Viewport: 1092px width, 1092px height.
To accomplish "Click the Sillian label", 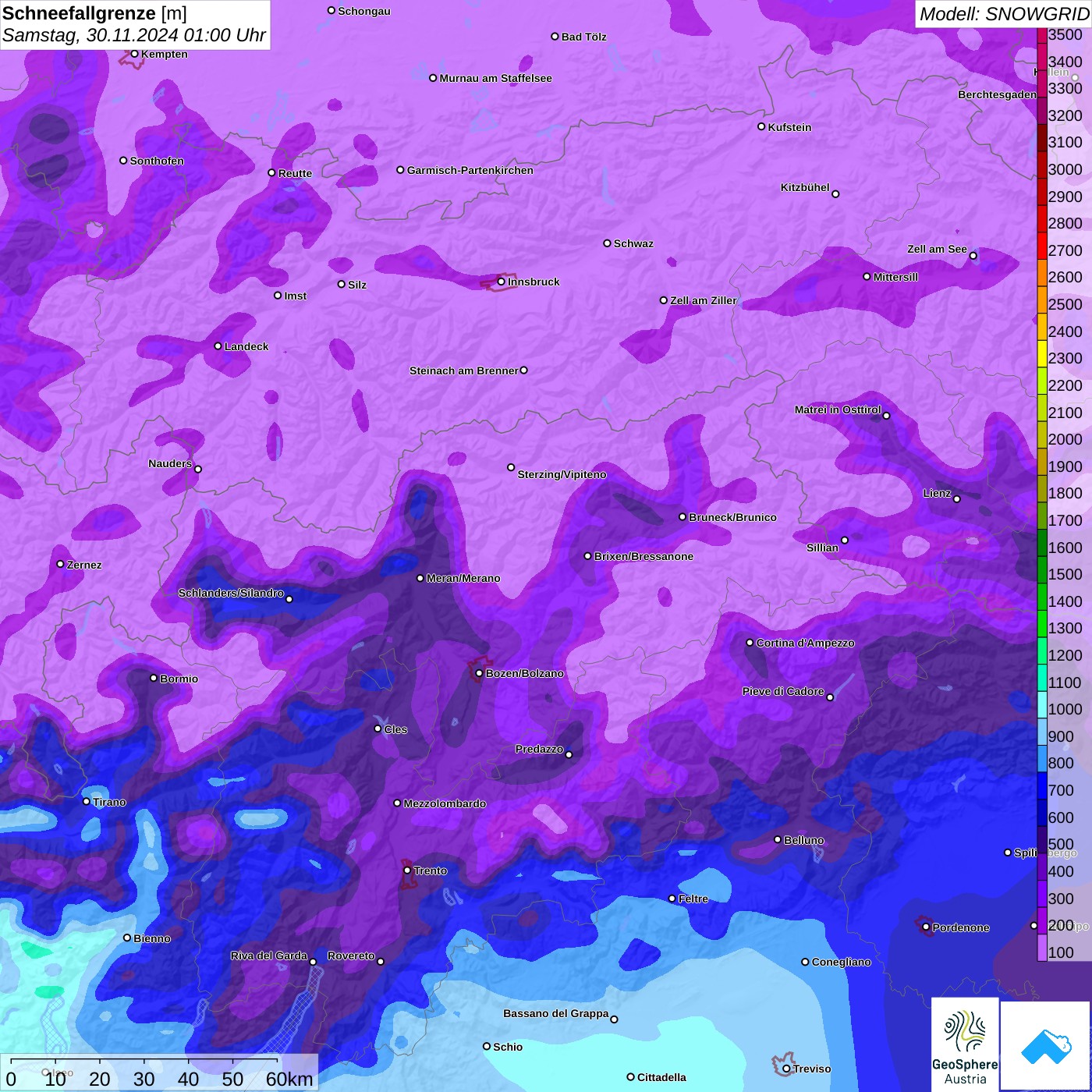I will (x=822, y=548).
